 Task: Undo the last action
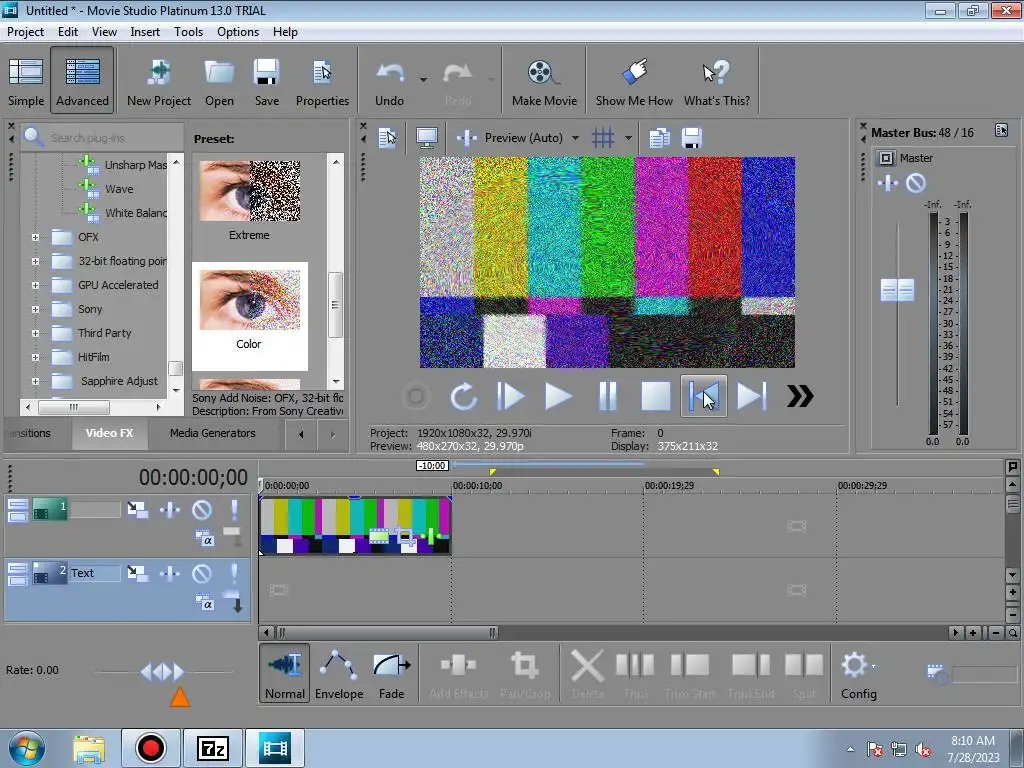coord(389,82)
